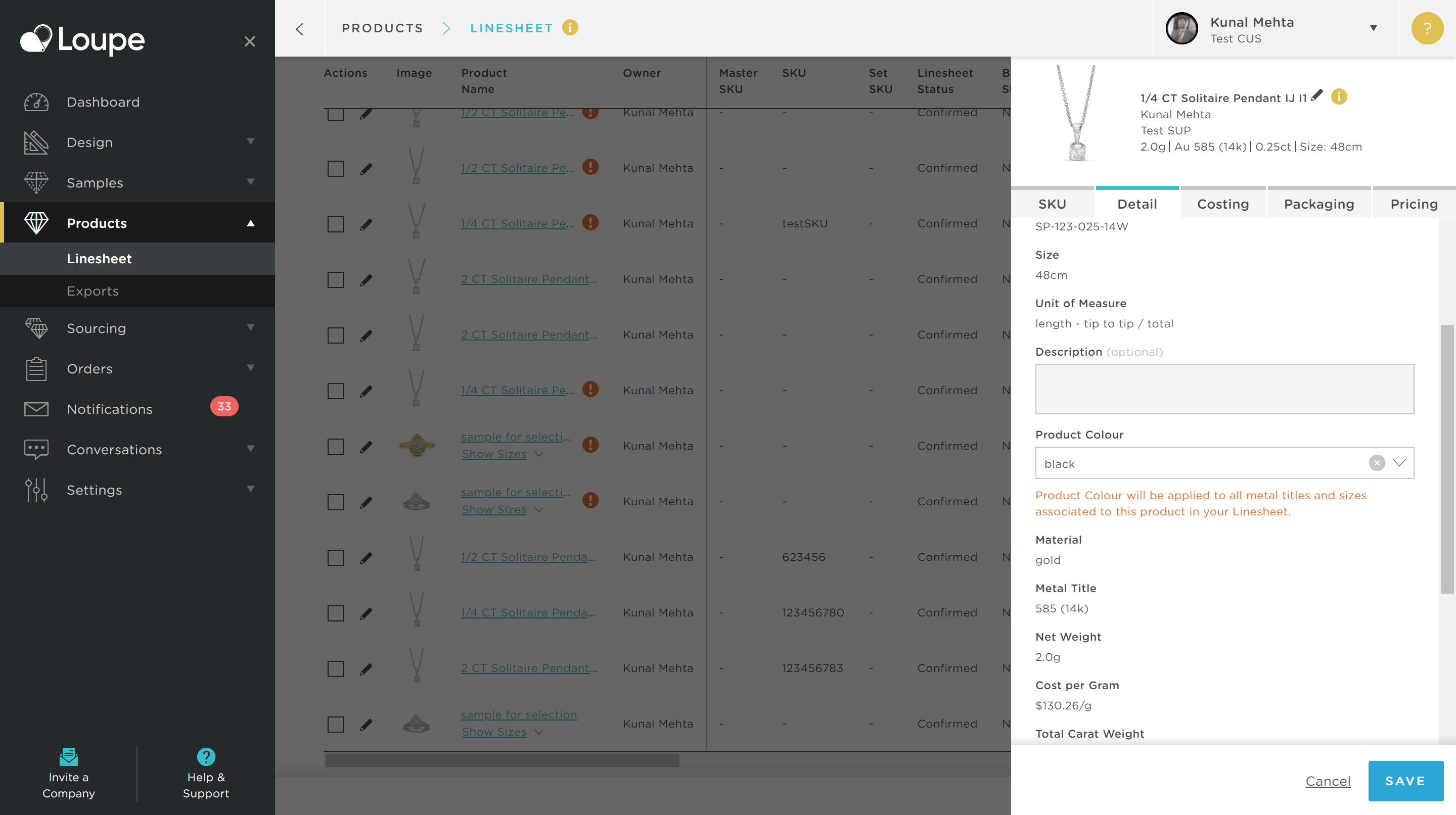Image resolution: width=1456 pixels, height=815 pixels.
Task: Close the sidebar with the X icon
Action: tap(250, 41)
